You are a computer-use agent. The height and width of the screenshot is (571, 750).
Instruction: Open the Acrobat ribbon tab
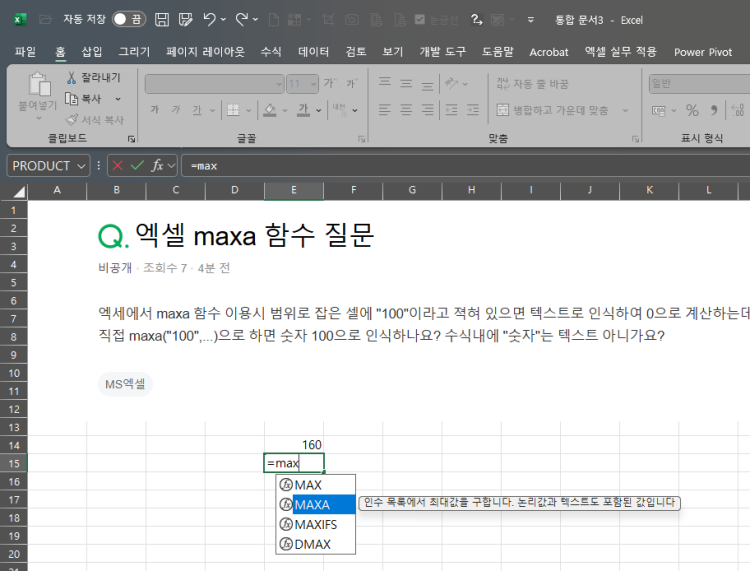pos(549,52)
